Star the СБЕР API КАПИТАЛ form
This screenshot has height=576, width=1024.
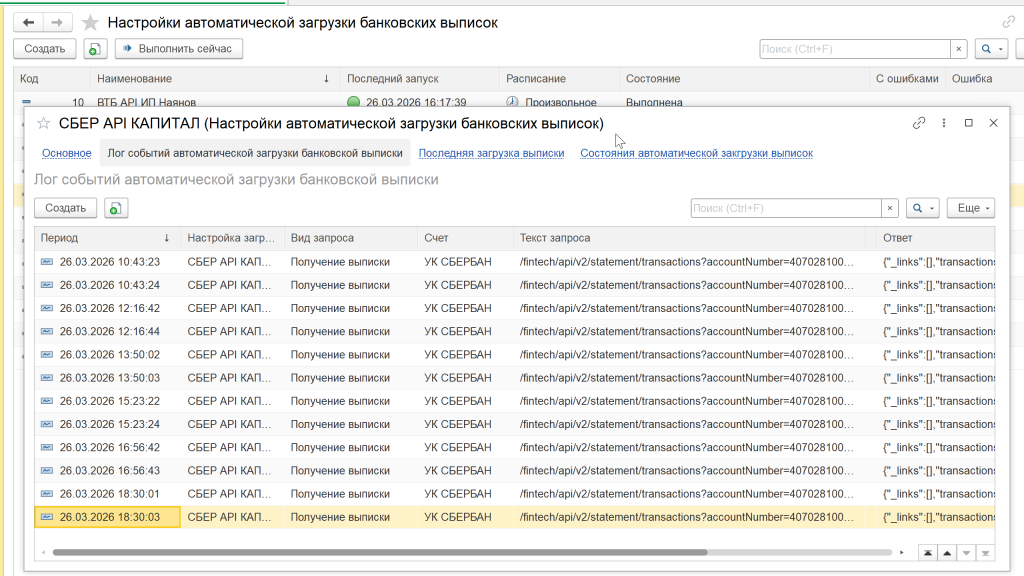click(x=43, y=123)
